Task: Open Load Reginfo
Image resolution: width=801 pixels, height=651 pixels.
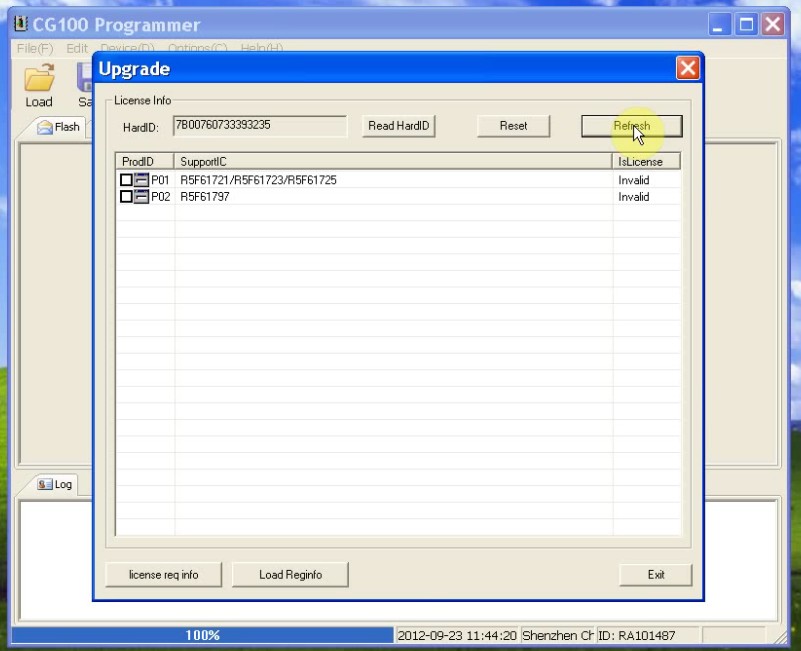Action: [x=290, y=574]
